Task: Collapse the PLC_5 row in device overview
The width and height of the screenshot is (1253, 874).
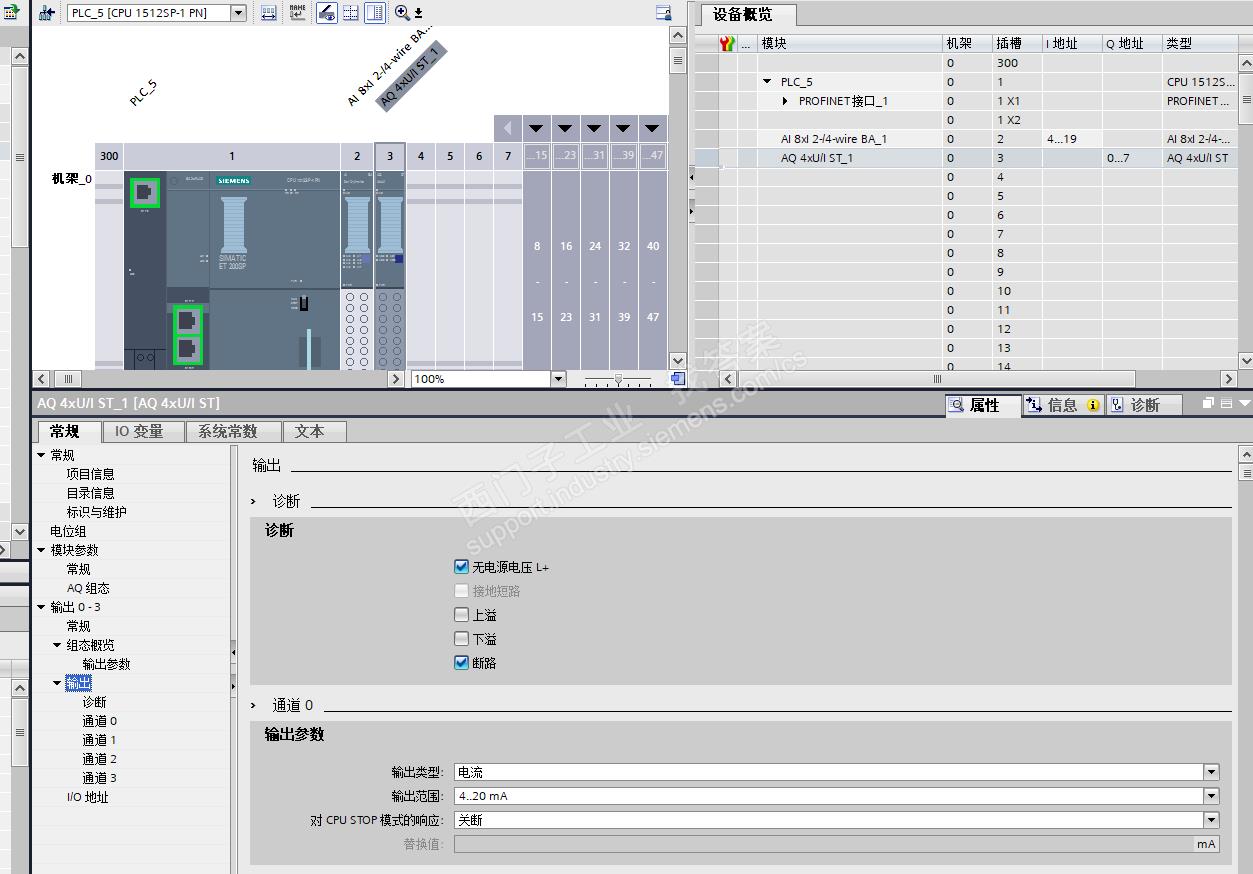Action: [x=767, y=82]
